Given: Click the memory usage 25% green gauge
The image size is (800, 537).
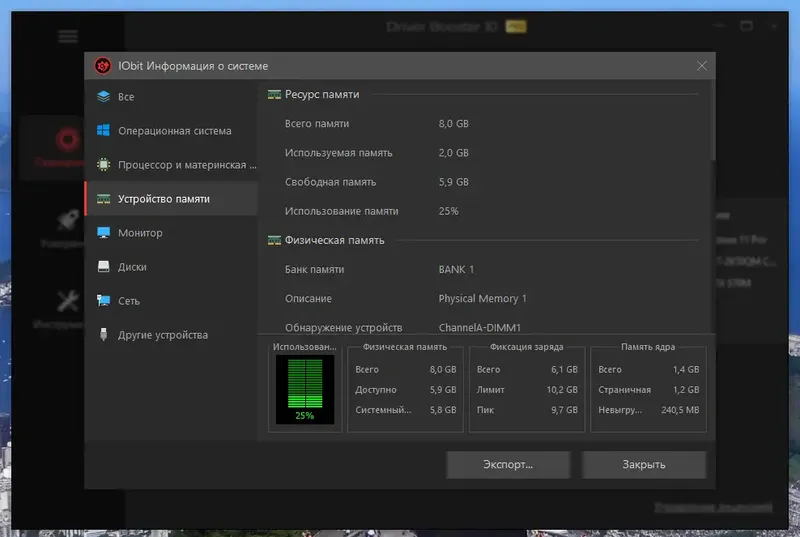Looking at the screenshot, I should [x=305, y=390].
